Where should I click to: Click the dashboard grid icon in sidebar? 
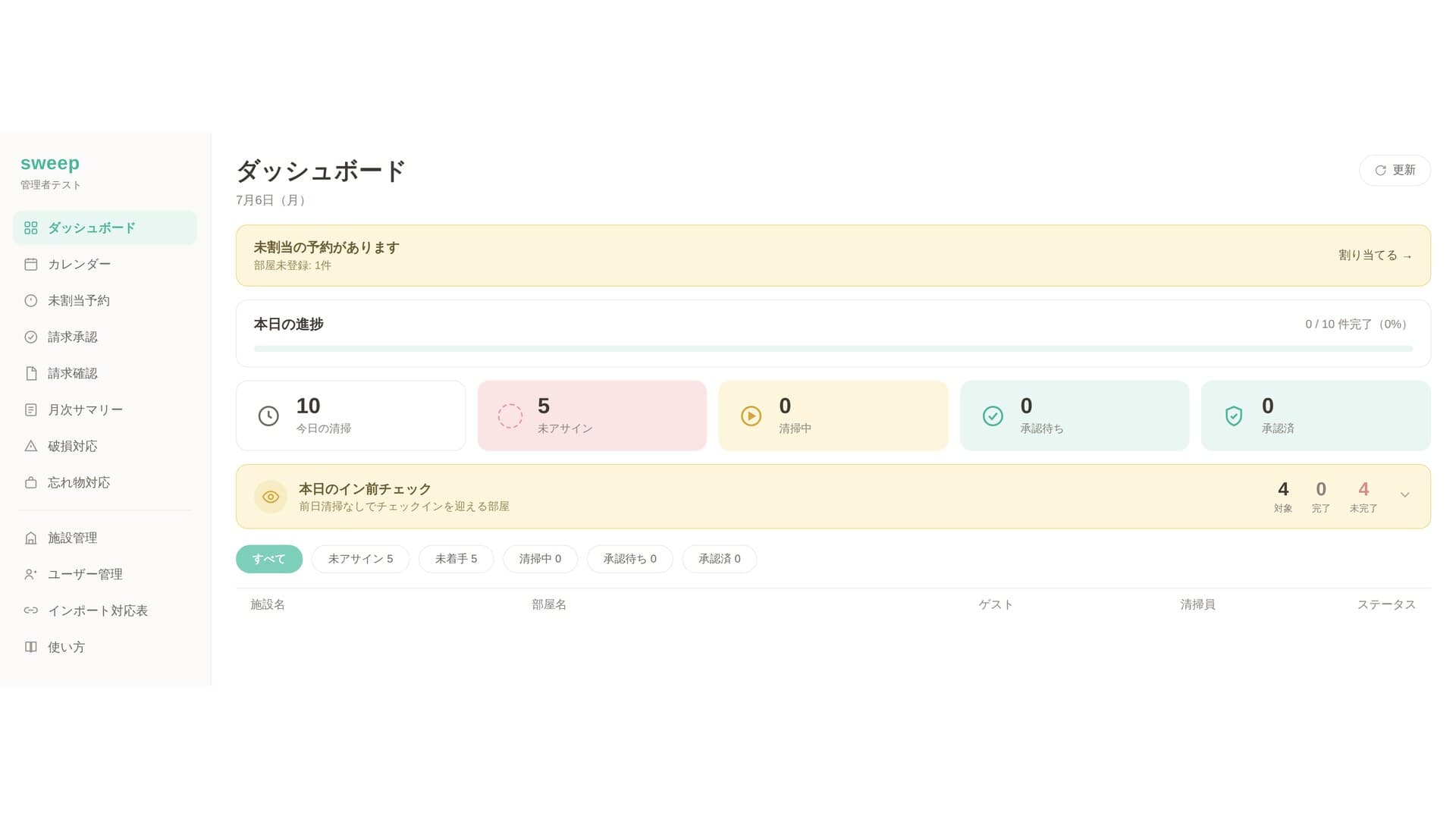coord(30,227)
